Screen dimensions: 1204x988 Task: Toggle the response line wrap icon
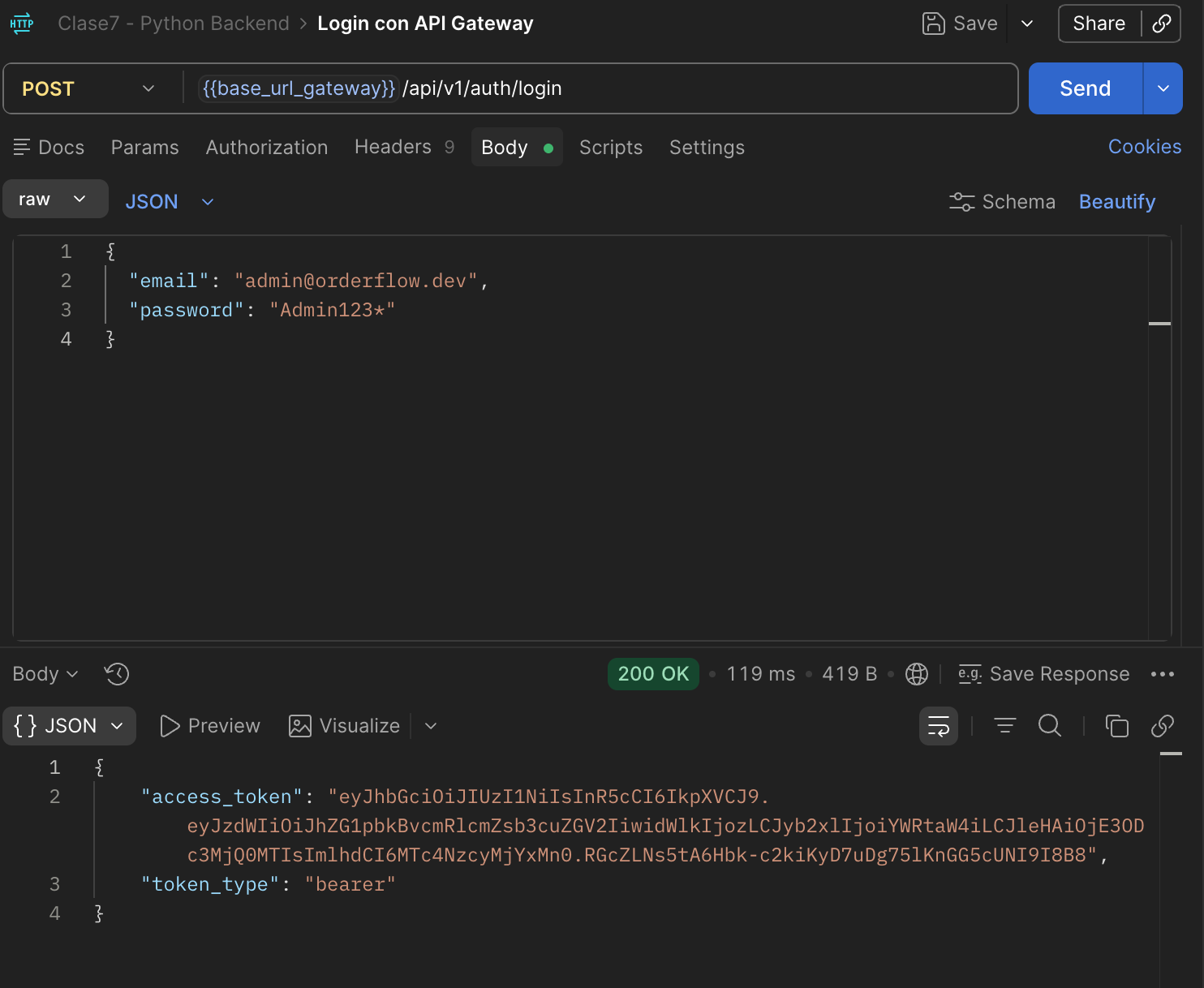[x=939, y=726]
